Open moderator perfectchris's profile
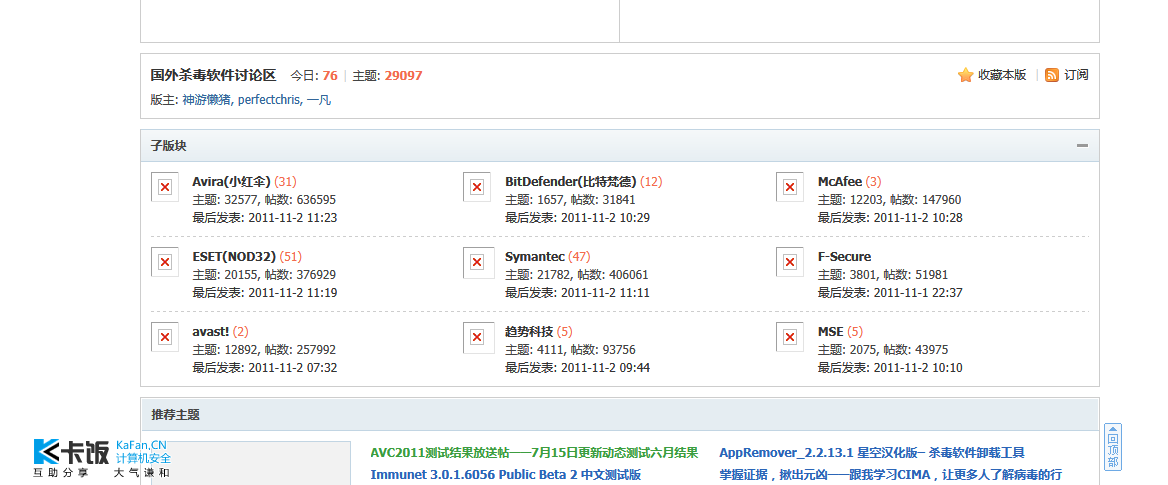 click(x=270, y=100)
